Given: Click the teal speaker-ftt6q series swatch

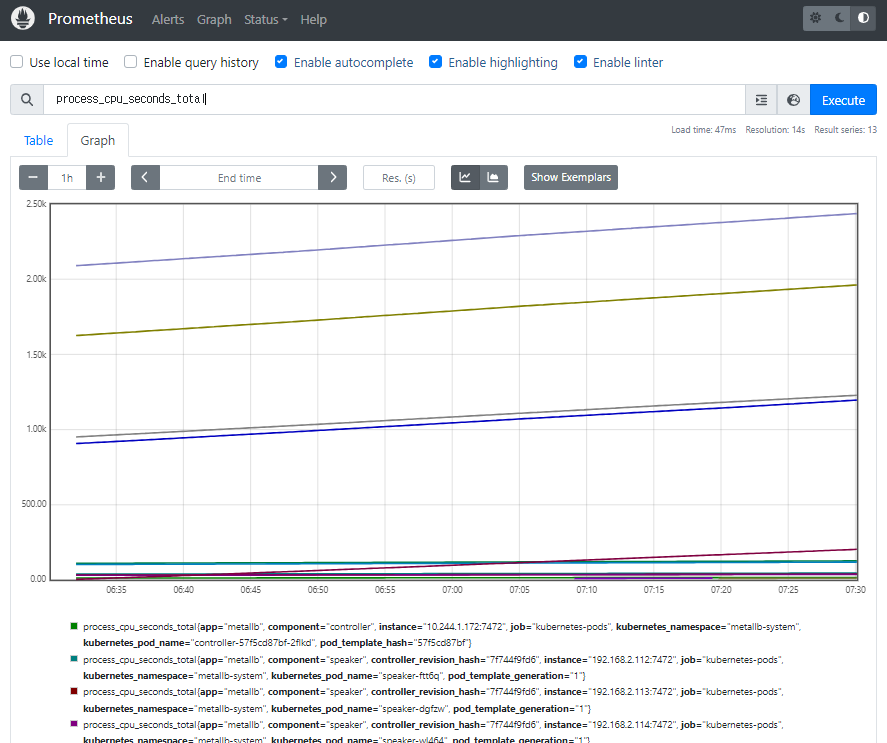Looking at the screenshot, I should click(74, 659).
